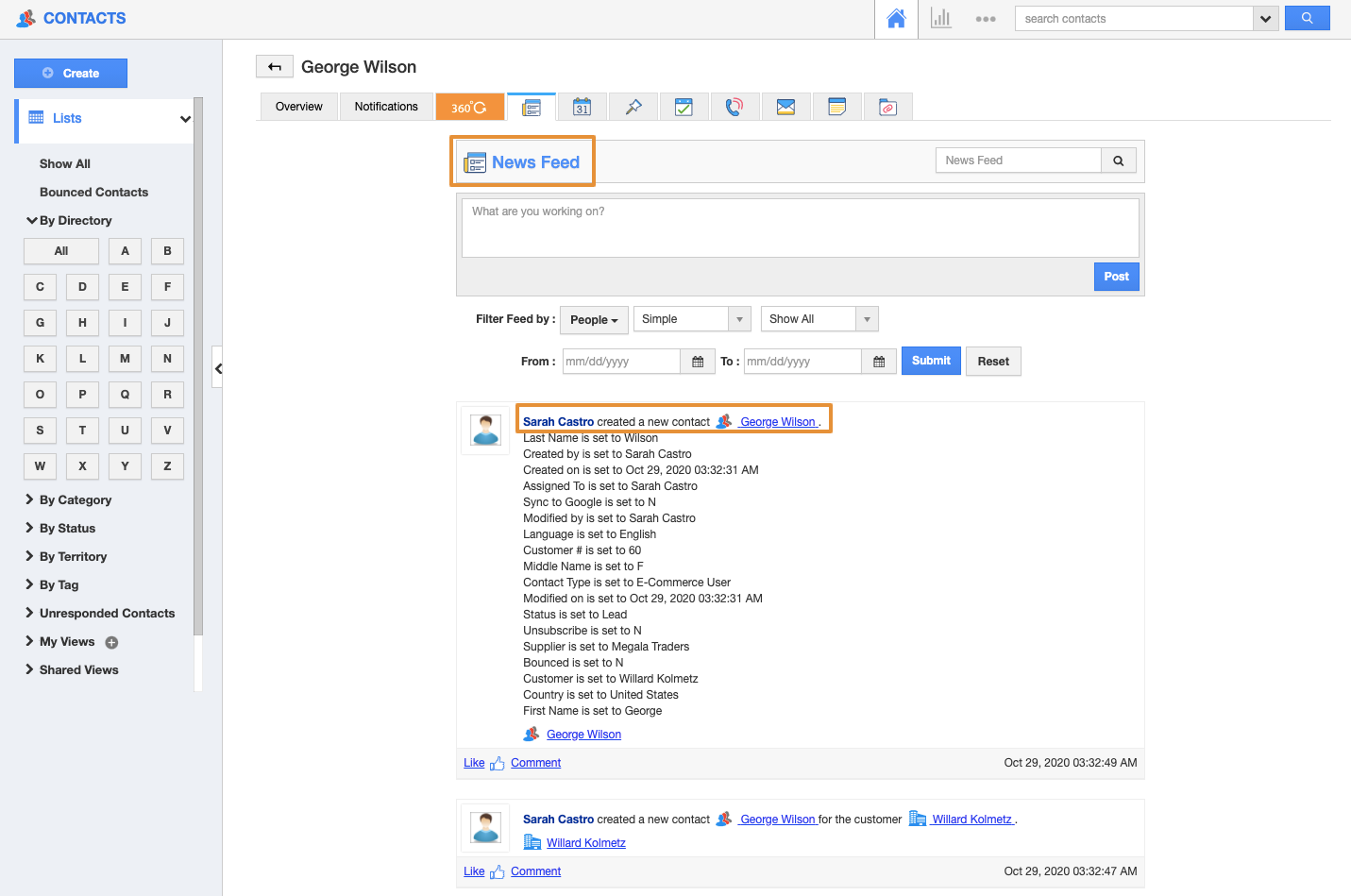Viewport: 1351px width, 896px height.
Task: Click the From date calendar picker icon
Action: click(698, 362)
